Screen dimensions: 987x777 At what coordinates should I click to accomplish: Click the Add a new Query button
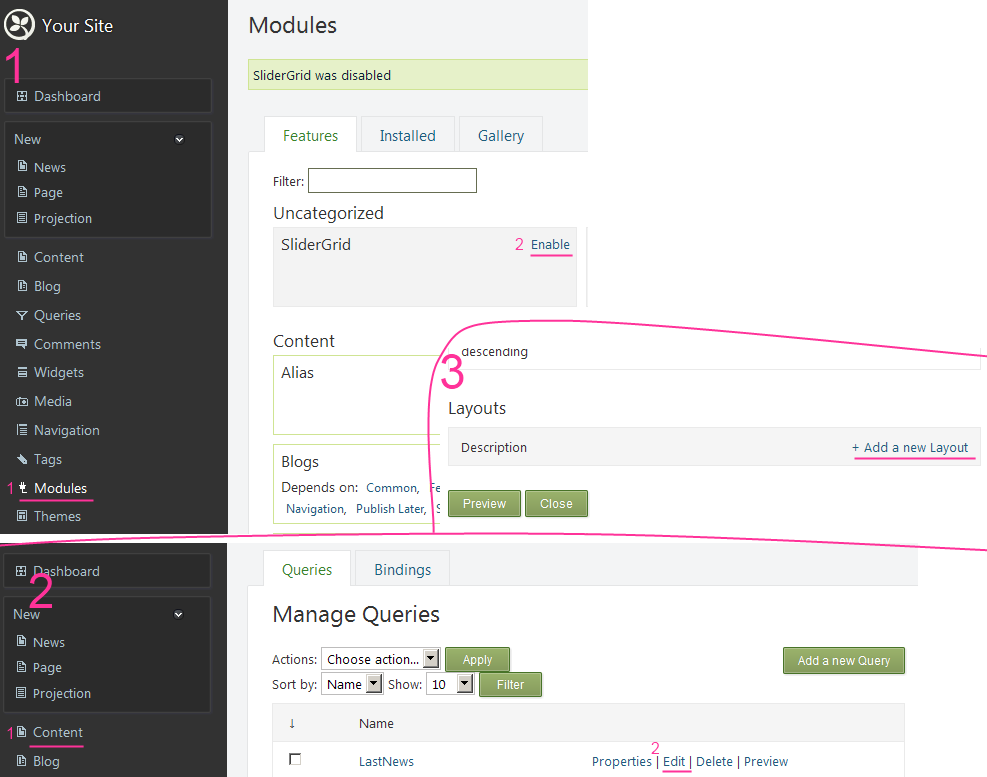click(x=843, y=660)
